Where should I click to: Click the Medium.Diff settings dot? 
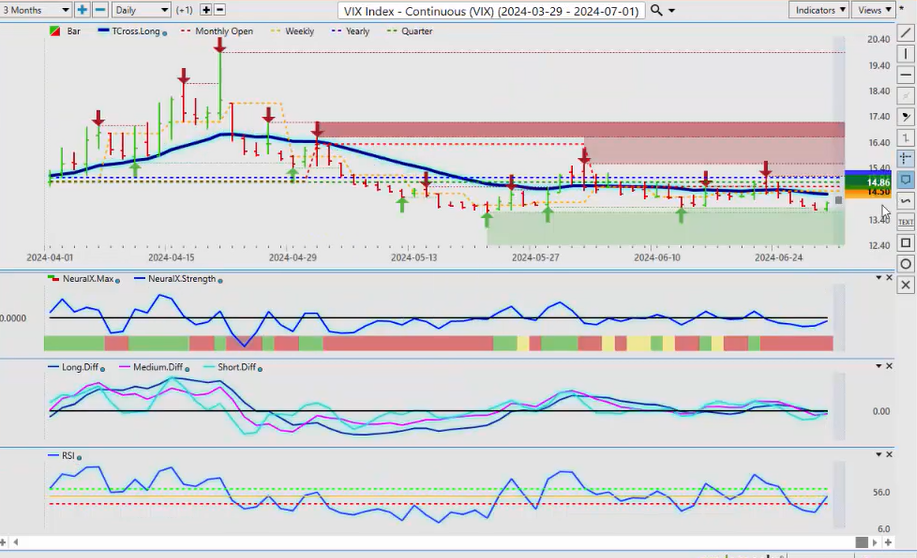point(187,369)
